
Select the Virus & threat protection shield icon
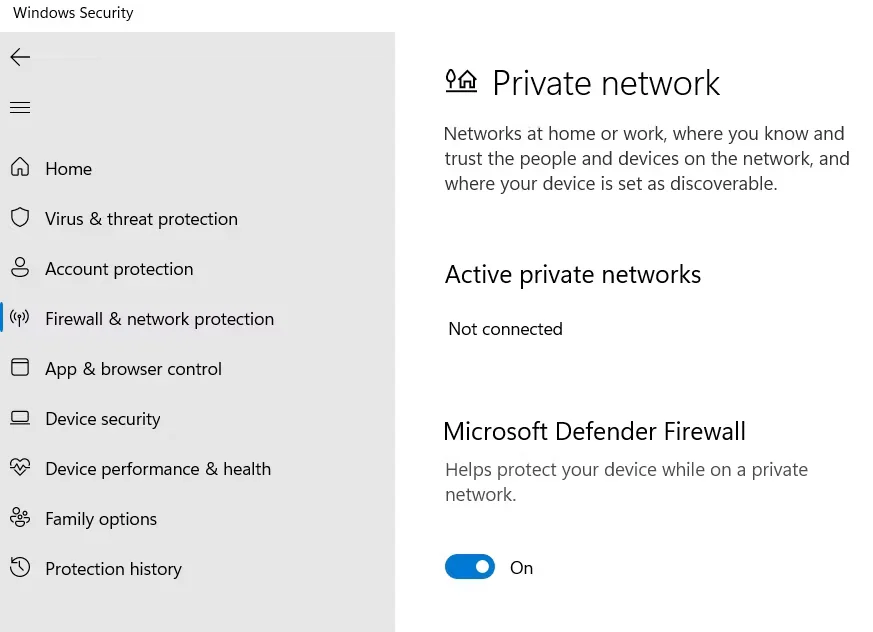click(x=20, y=218)
